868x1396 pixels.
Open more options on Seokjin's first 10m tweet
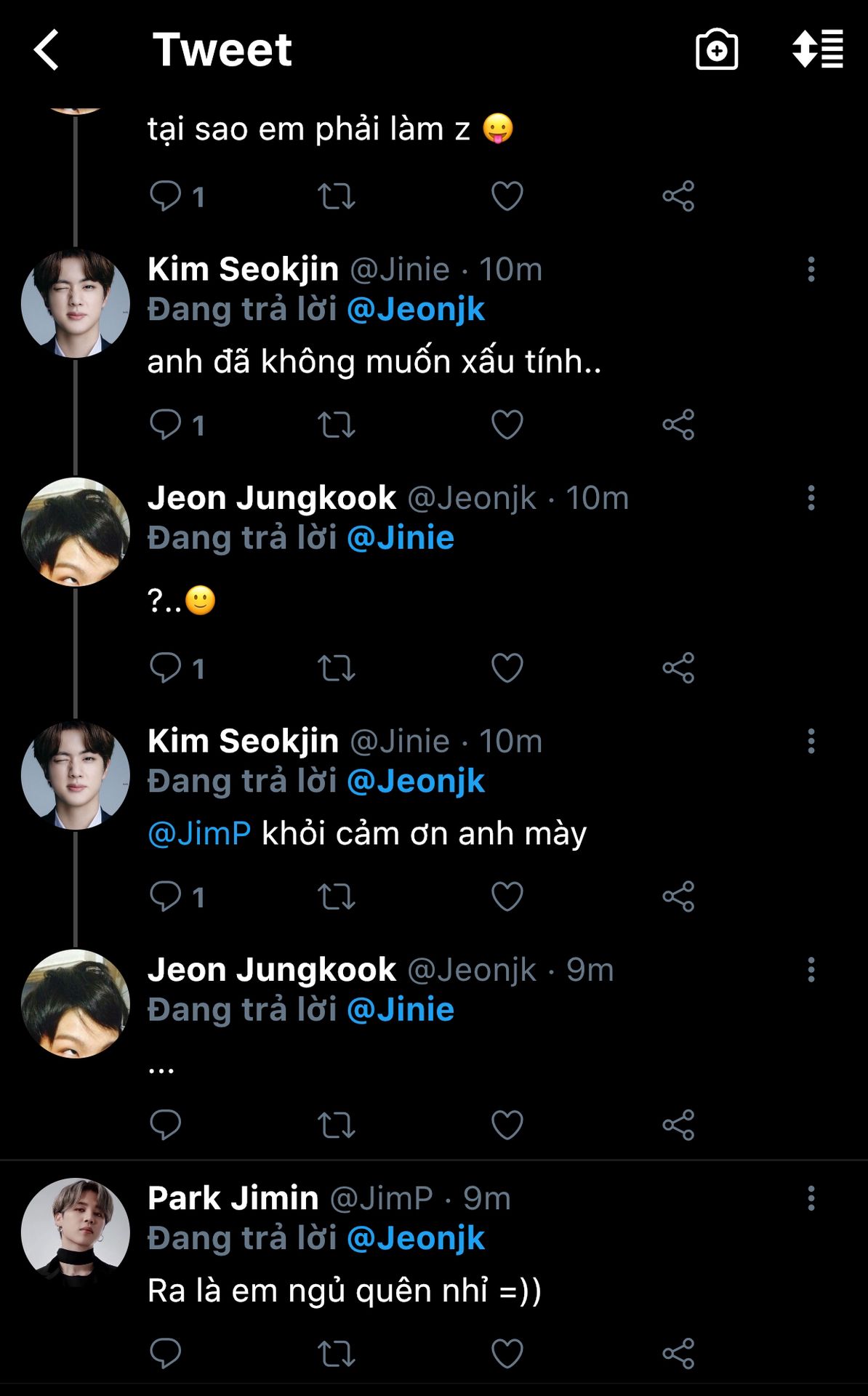point(811,270)
